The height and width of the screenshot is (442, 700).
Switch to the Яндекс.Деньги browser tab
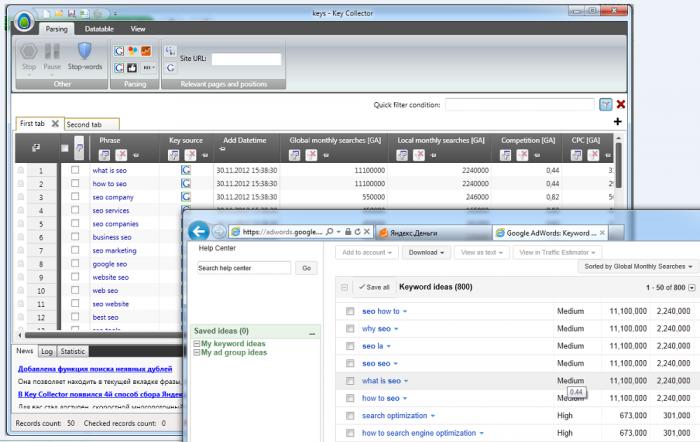click(x=433, y=233)
